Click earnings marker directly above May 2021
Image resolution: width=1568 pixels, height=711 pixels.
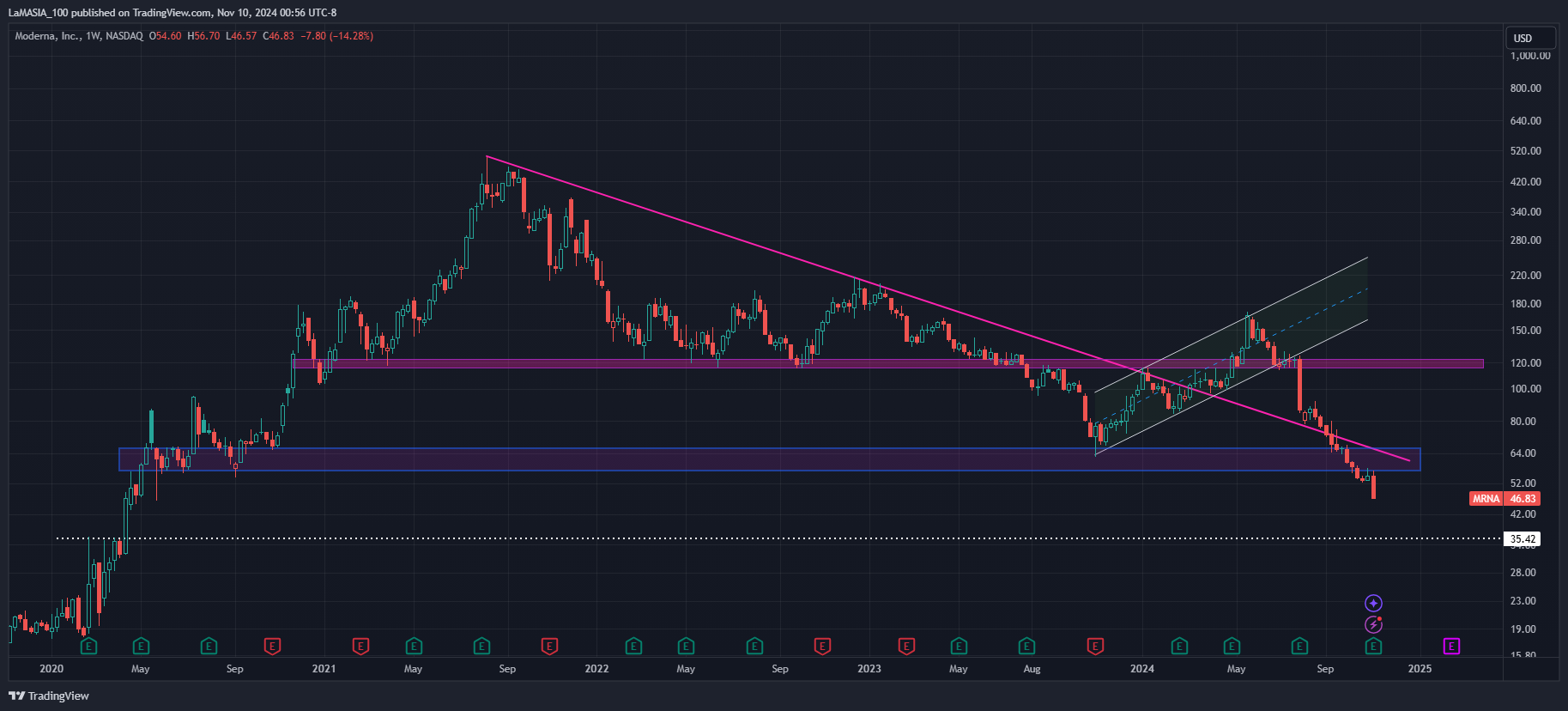pyautogui.click(x=414, y=646)
